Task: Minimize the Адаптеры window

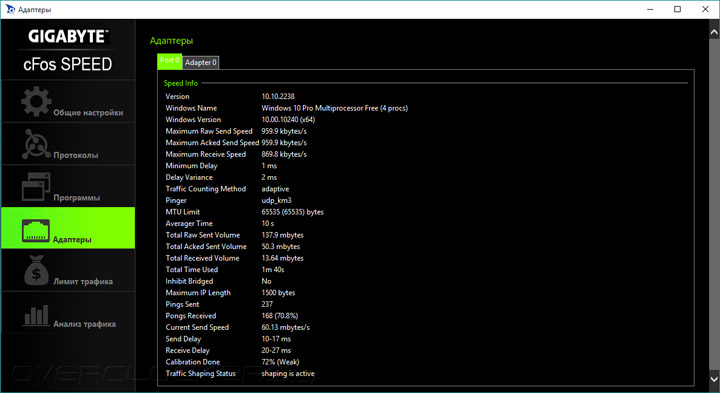Action: point(650,9)
